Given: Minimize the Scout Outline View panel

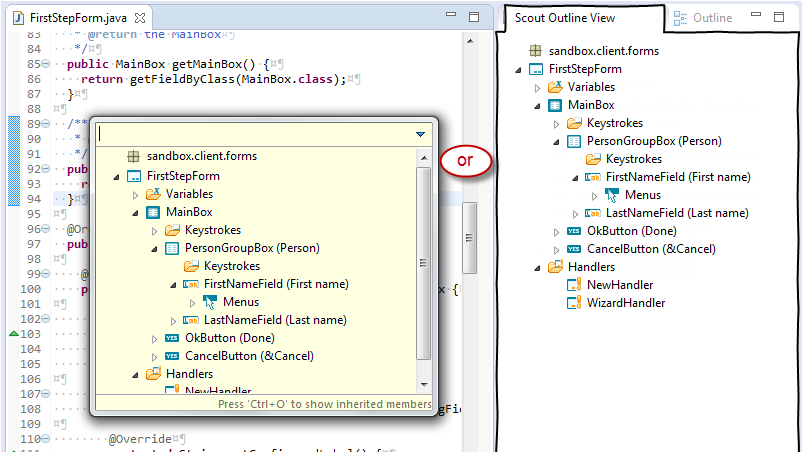Looking at the screenshot, I should 756,15.
